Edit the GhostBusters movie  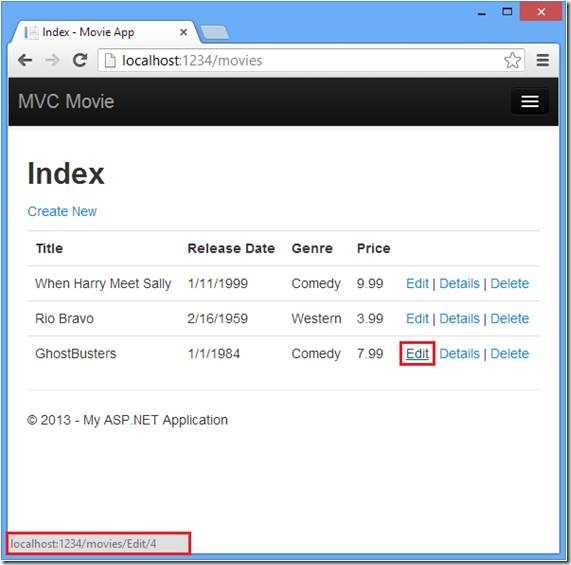pyautogui.click(x=417, y=353)
